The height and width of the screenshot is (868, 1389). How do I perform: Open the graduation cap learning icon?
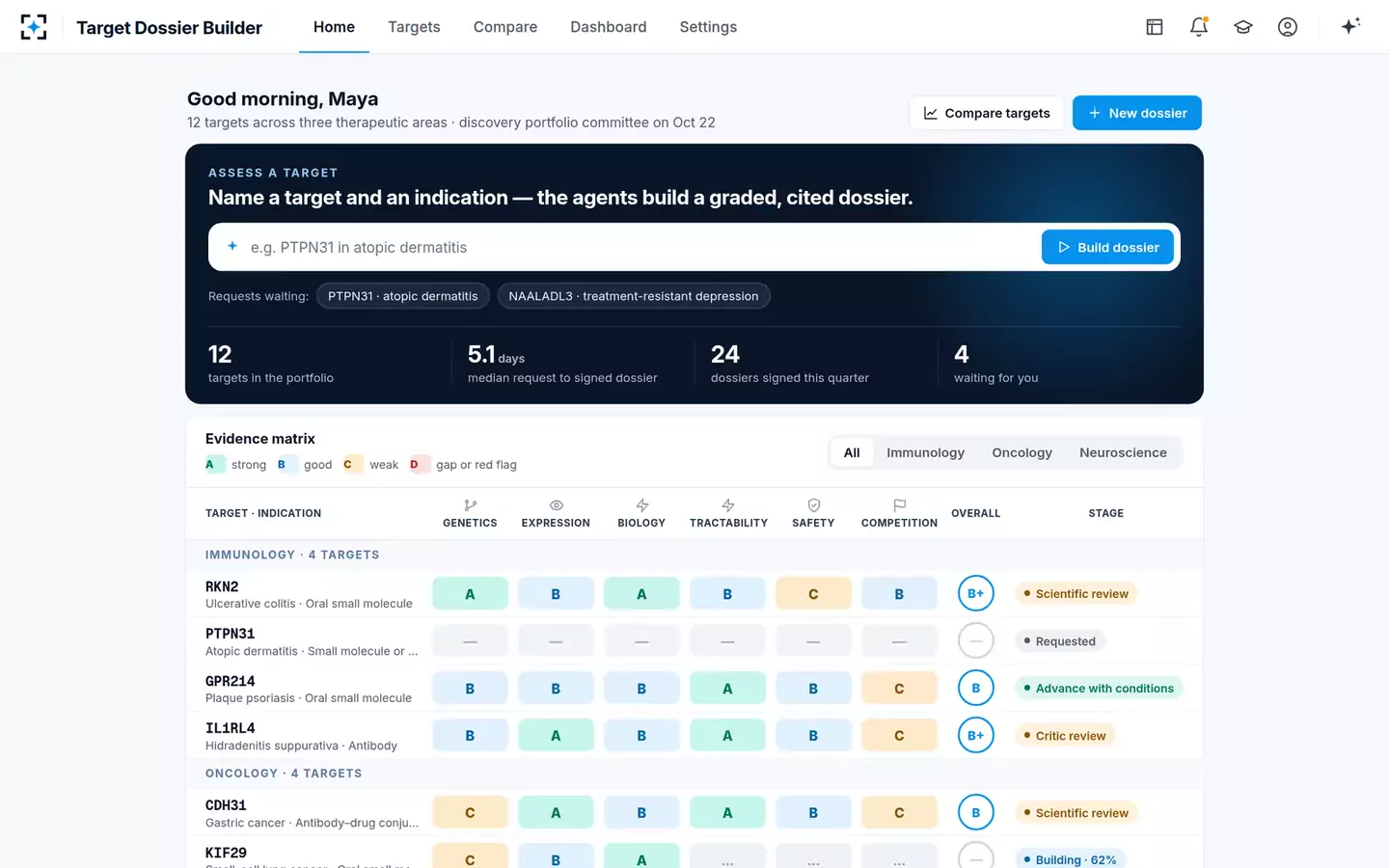pyautogui.click(x=1243, y=27)
